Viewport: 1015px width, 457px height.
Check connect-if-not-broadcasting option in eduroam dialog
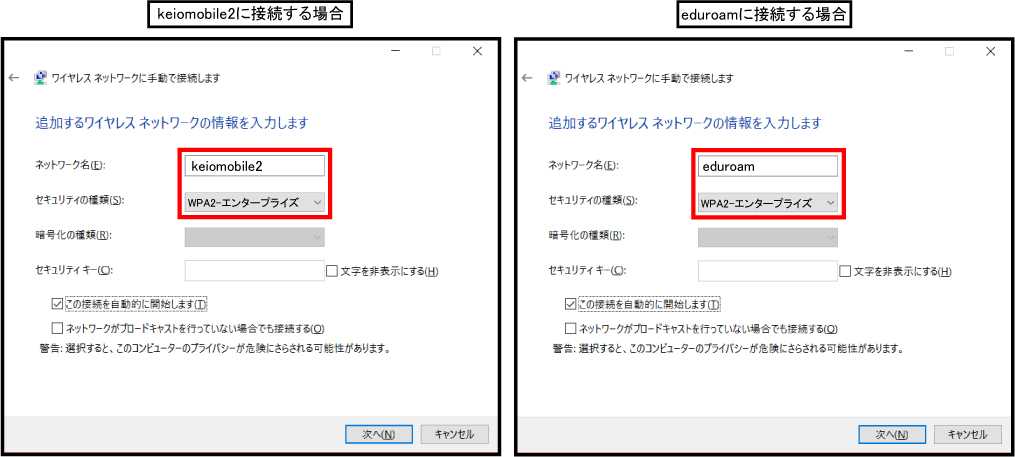570,328
